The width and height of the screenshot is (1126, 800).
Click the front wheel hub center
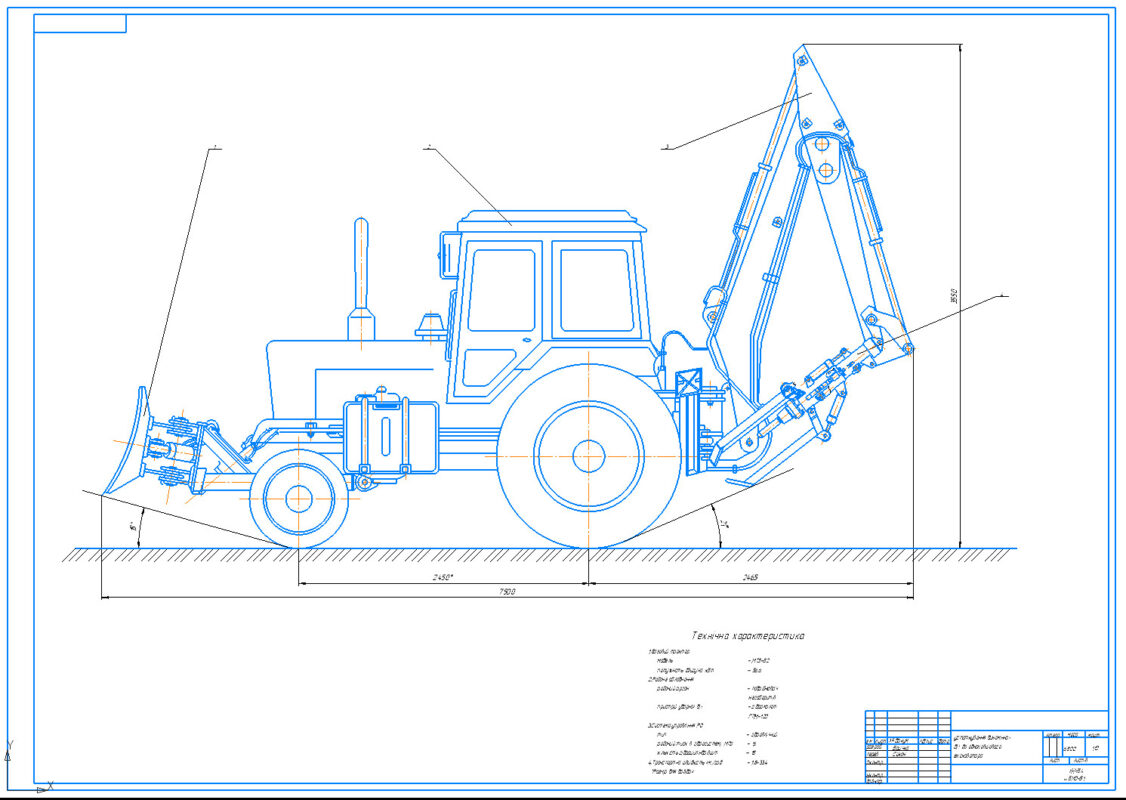[x=299, y=497]
